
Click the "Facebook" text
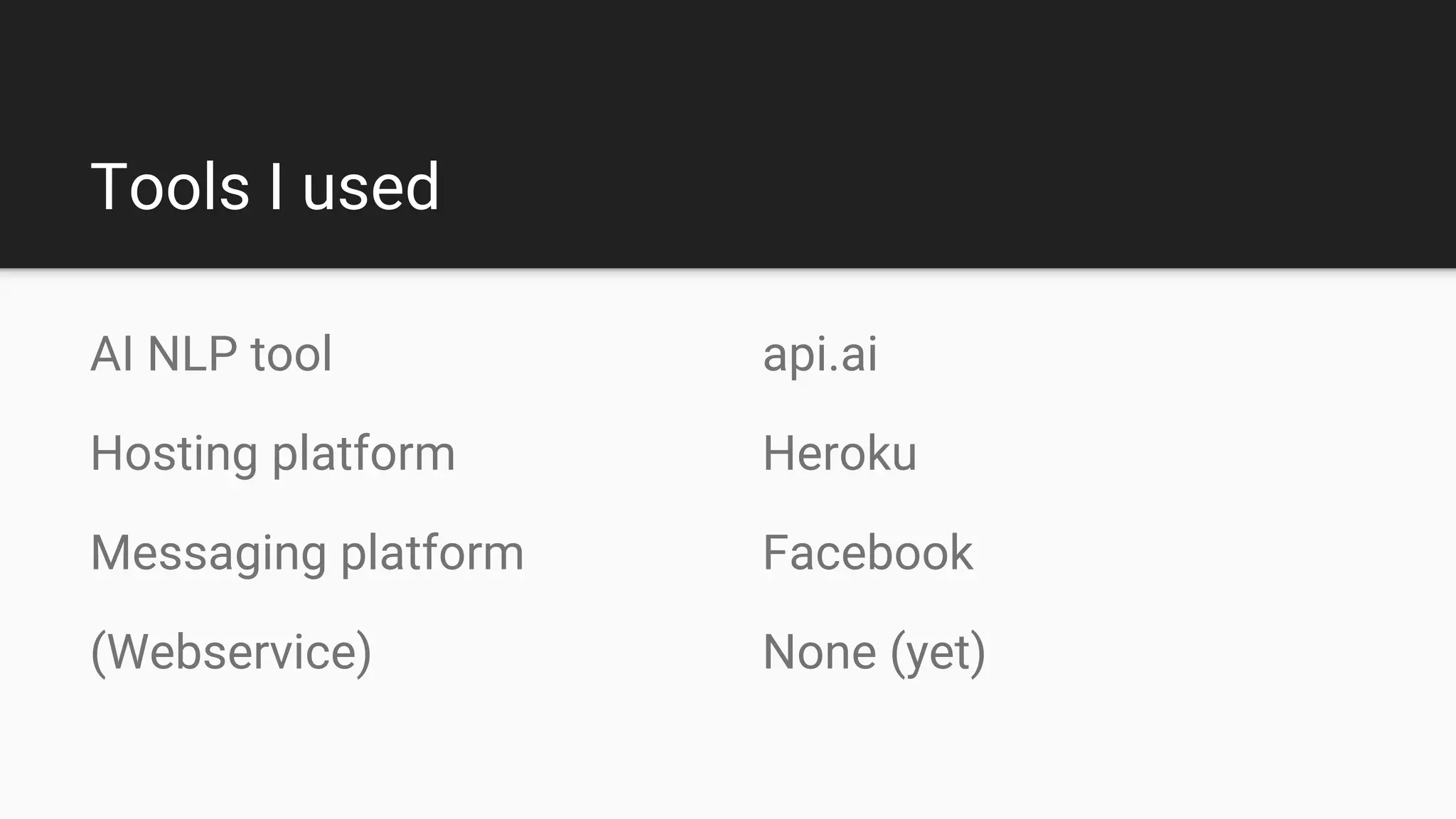coord(867,552)
